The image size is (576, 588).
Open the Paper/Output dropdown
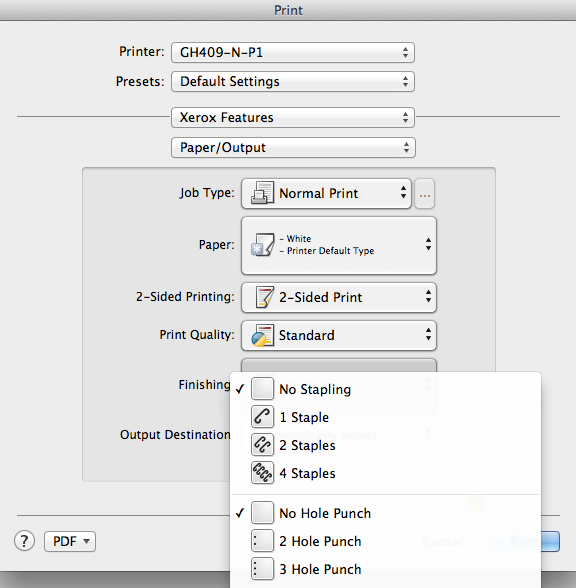click(293, 147)
